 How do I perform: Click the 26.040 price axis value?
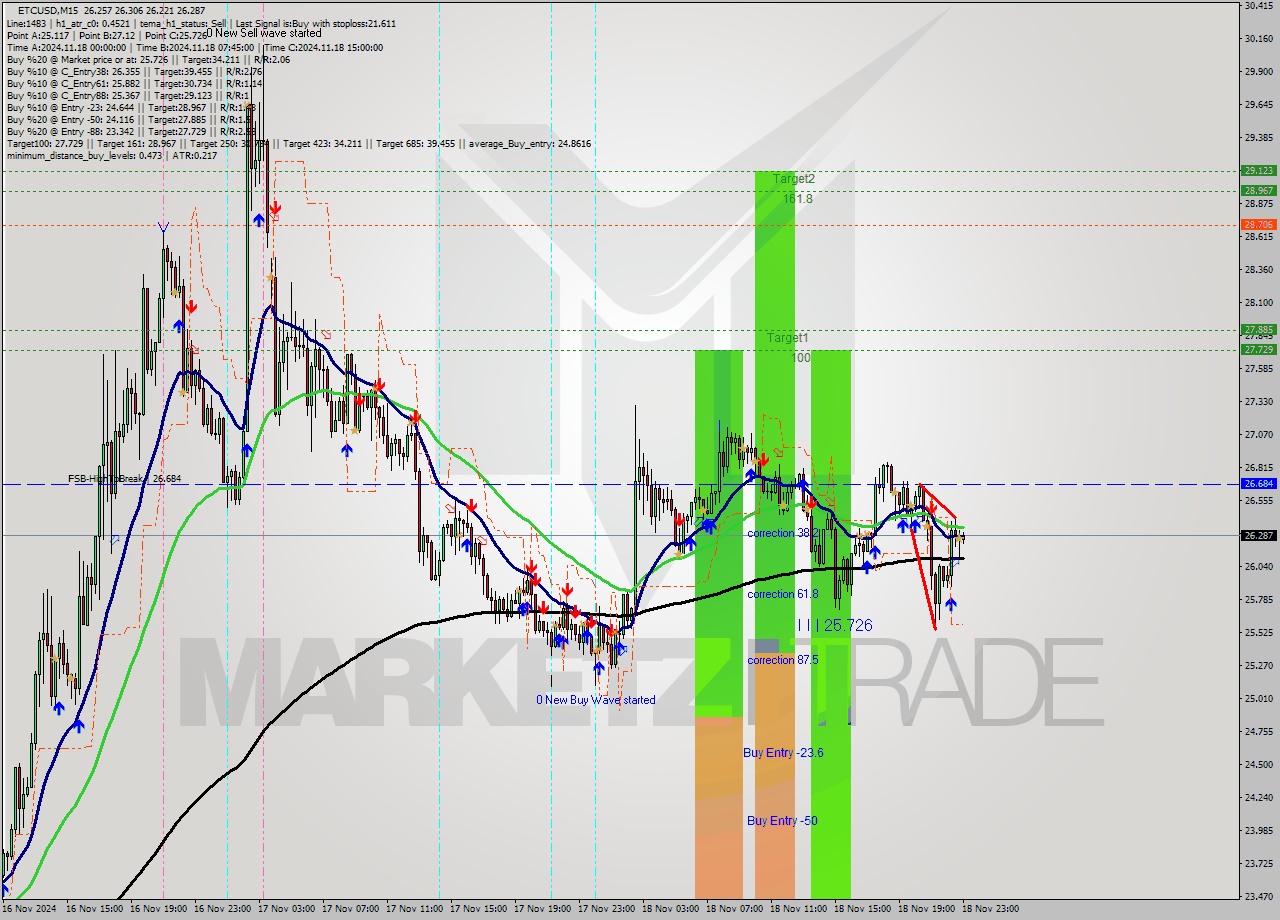[x=1258, y=566]
